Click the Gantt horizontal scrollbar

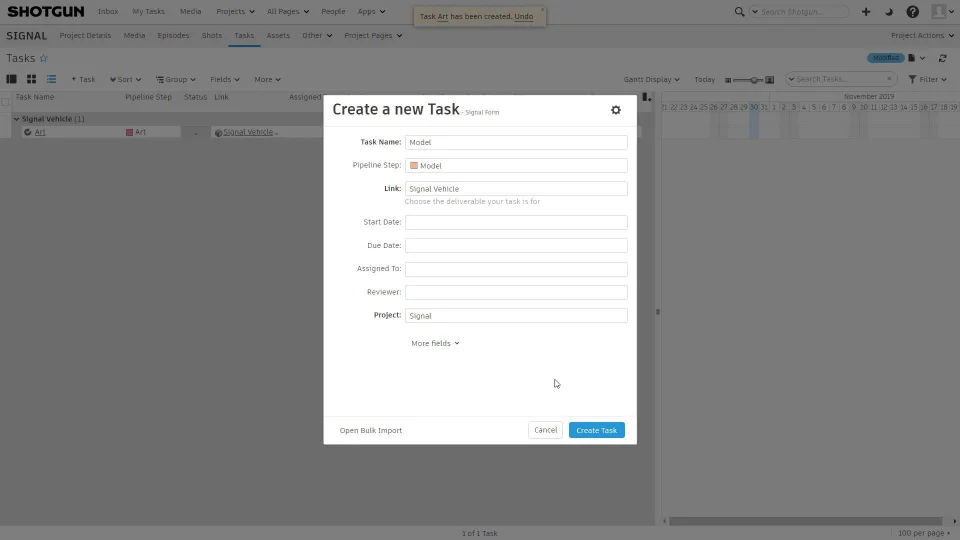[805, 522]
